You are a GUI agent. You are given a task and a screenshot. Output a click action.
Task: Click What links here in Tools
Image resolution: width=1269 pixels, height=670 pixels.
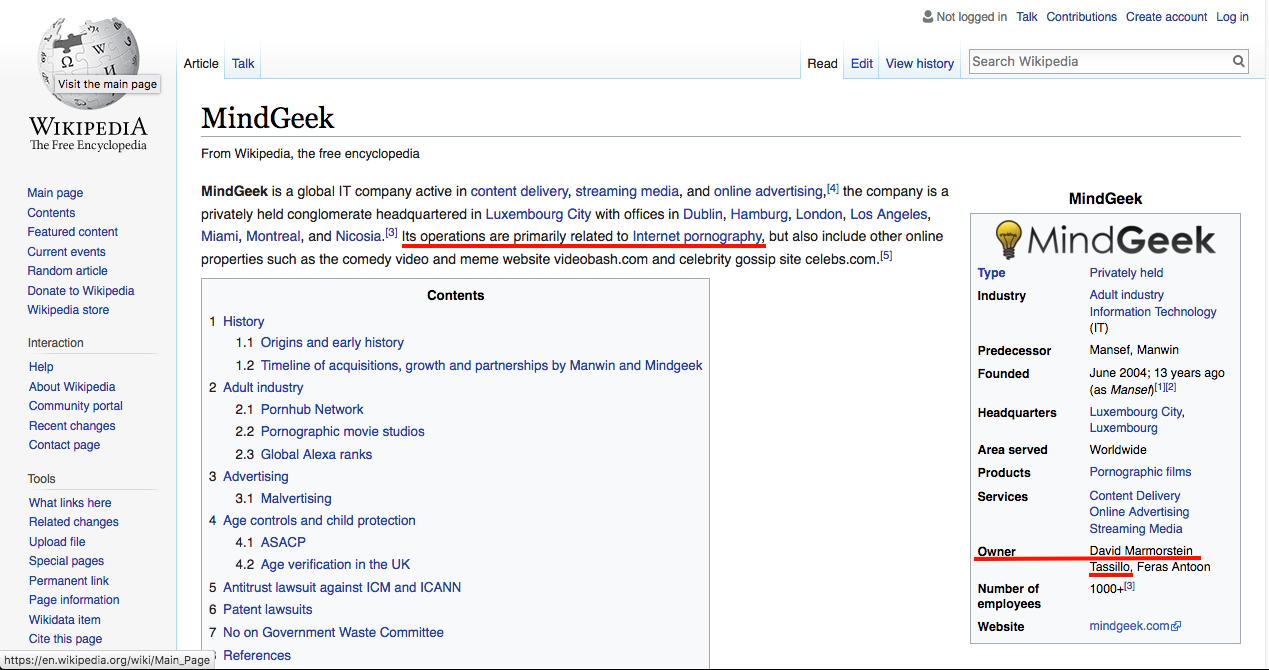coord(70,503)
